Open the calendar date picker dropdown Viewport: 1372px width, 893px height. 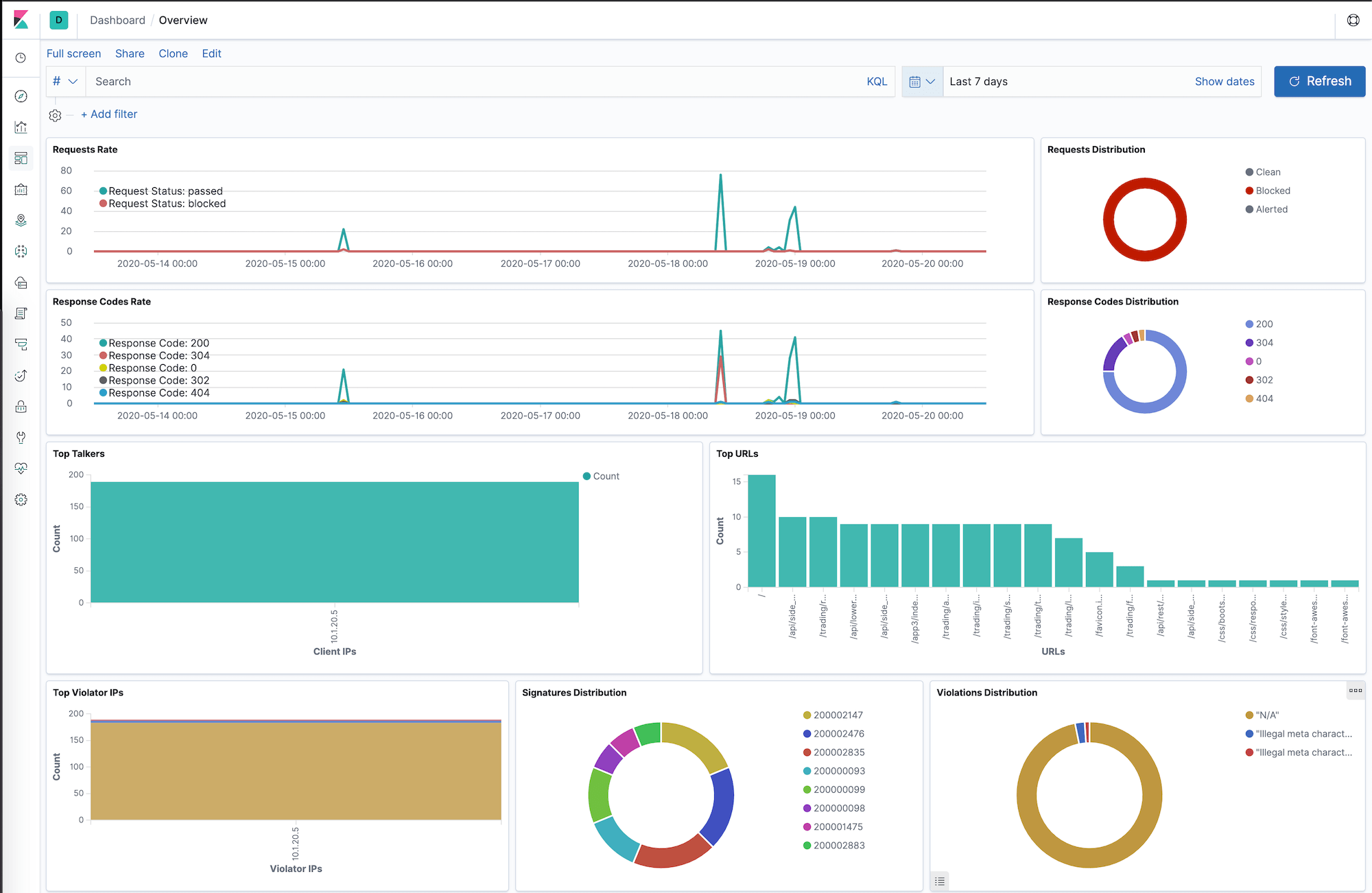point(922,81)
